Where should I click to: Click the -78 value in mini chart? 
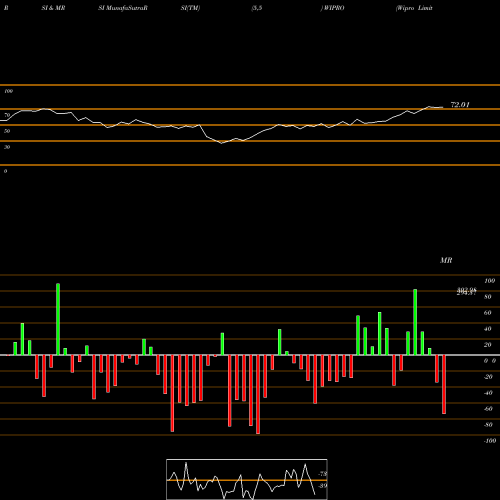[x=323, y=474]
